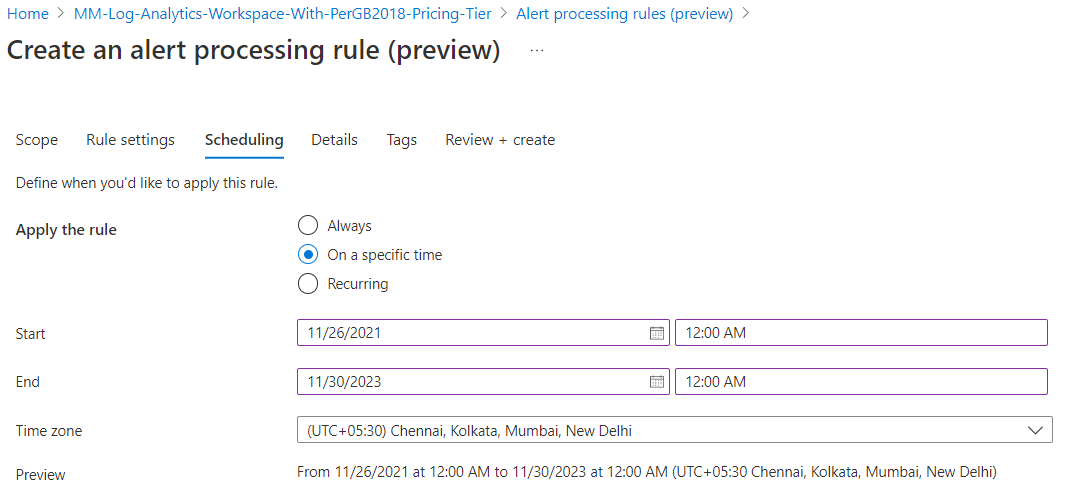Image resolution: width=1067 pixels, height=493 pixels.
Task: Expand the Time zone dropdown
Action: click(674, 430)
